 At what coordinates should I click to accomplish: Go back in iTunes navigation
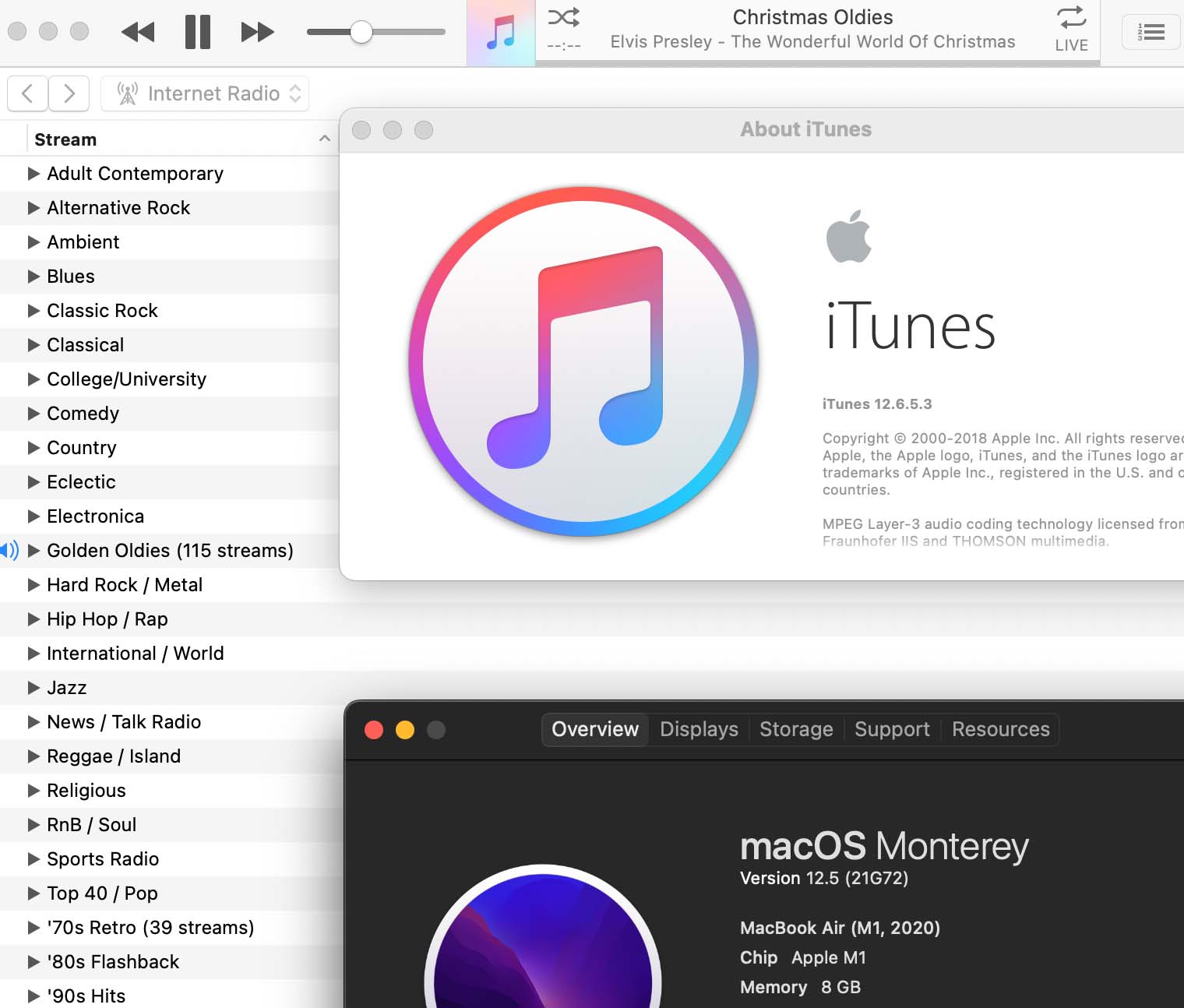(x=27, y=93)
